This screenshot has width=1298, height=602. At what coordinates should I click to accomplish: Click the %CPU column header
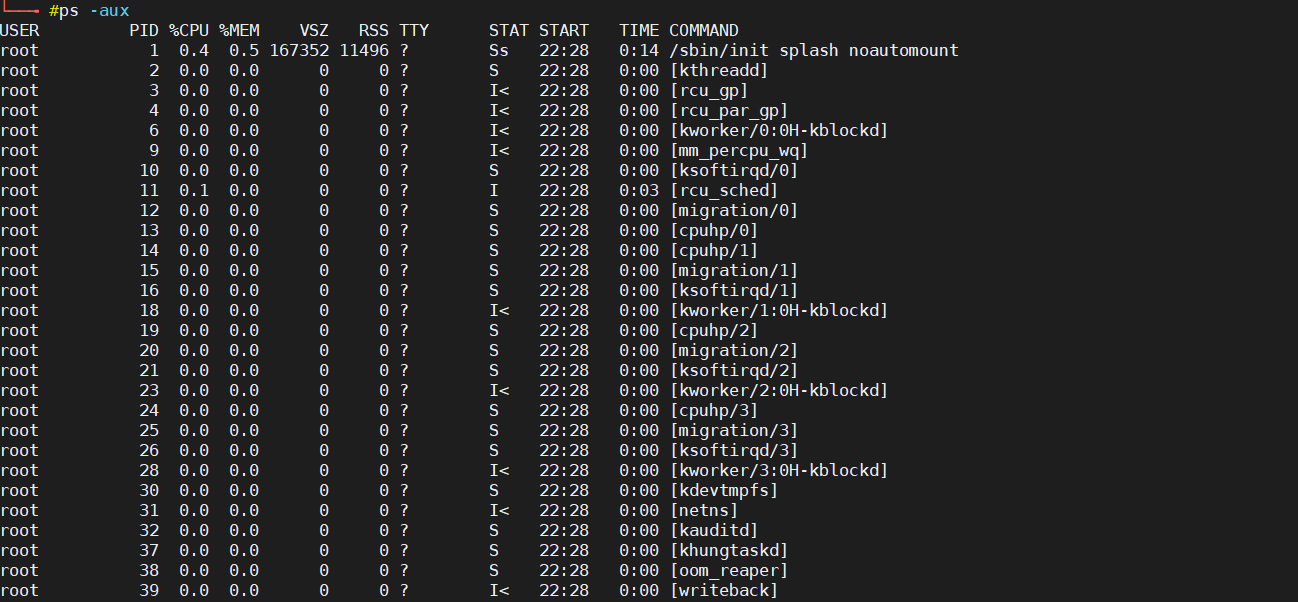188,31
